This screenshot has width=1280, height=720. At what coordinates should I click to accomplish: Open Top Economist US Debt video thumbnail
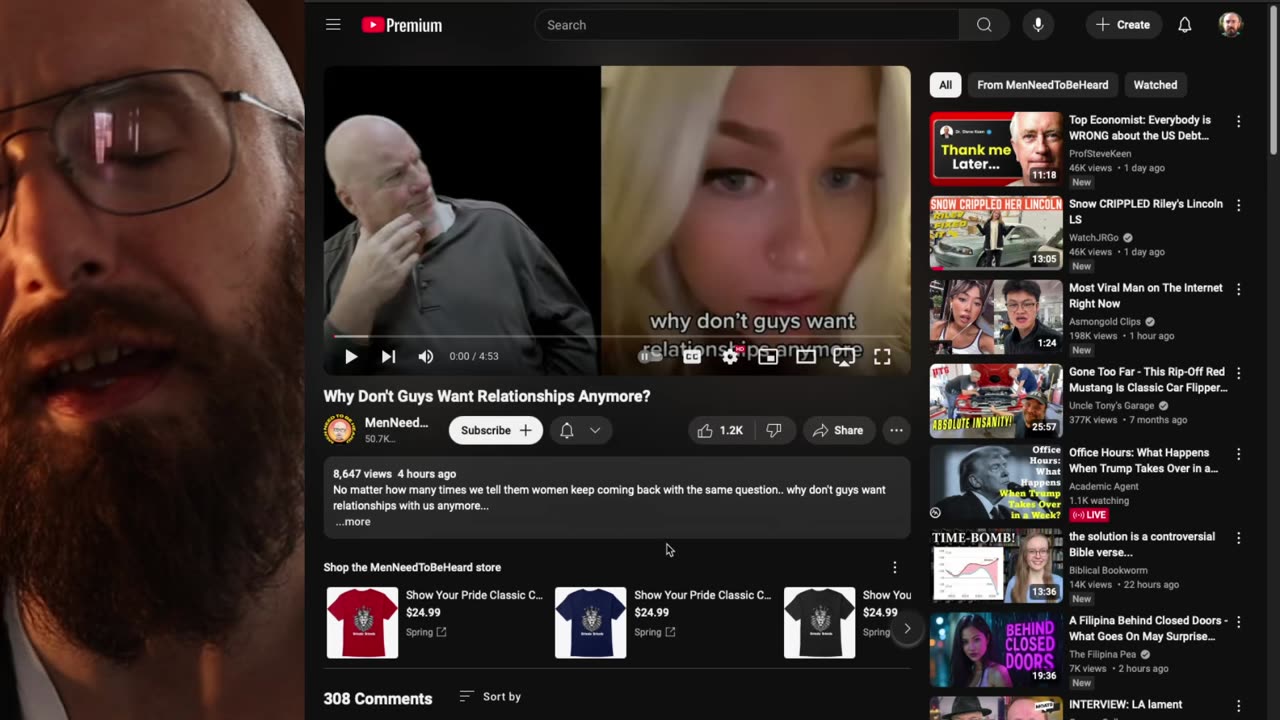(x=996, y=149)
